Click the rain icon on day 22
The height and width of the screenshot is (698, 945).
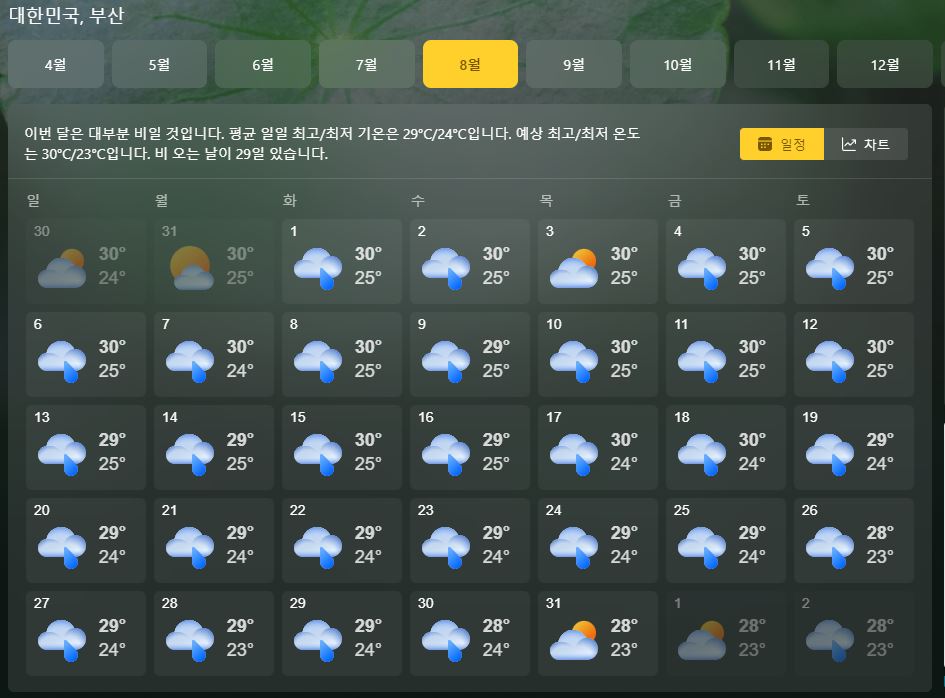(x=318, y=547)
